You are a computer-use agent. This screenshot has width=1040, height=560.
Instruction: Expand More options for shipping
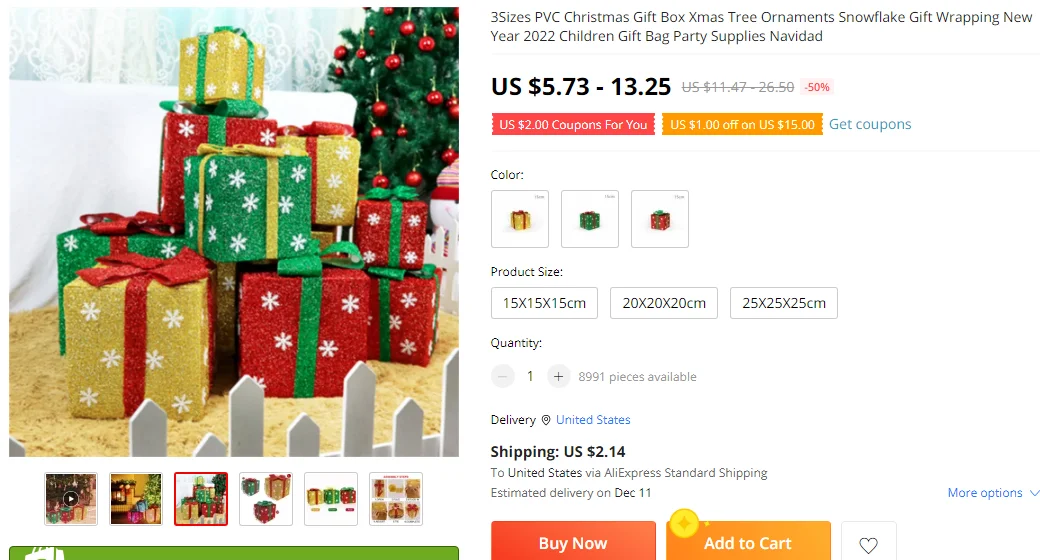pos(992,492)
